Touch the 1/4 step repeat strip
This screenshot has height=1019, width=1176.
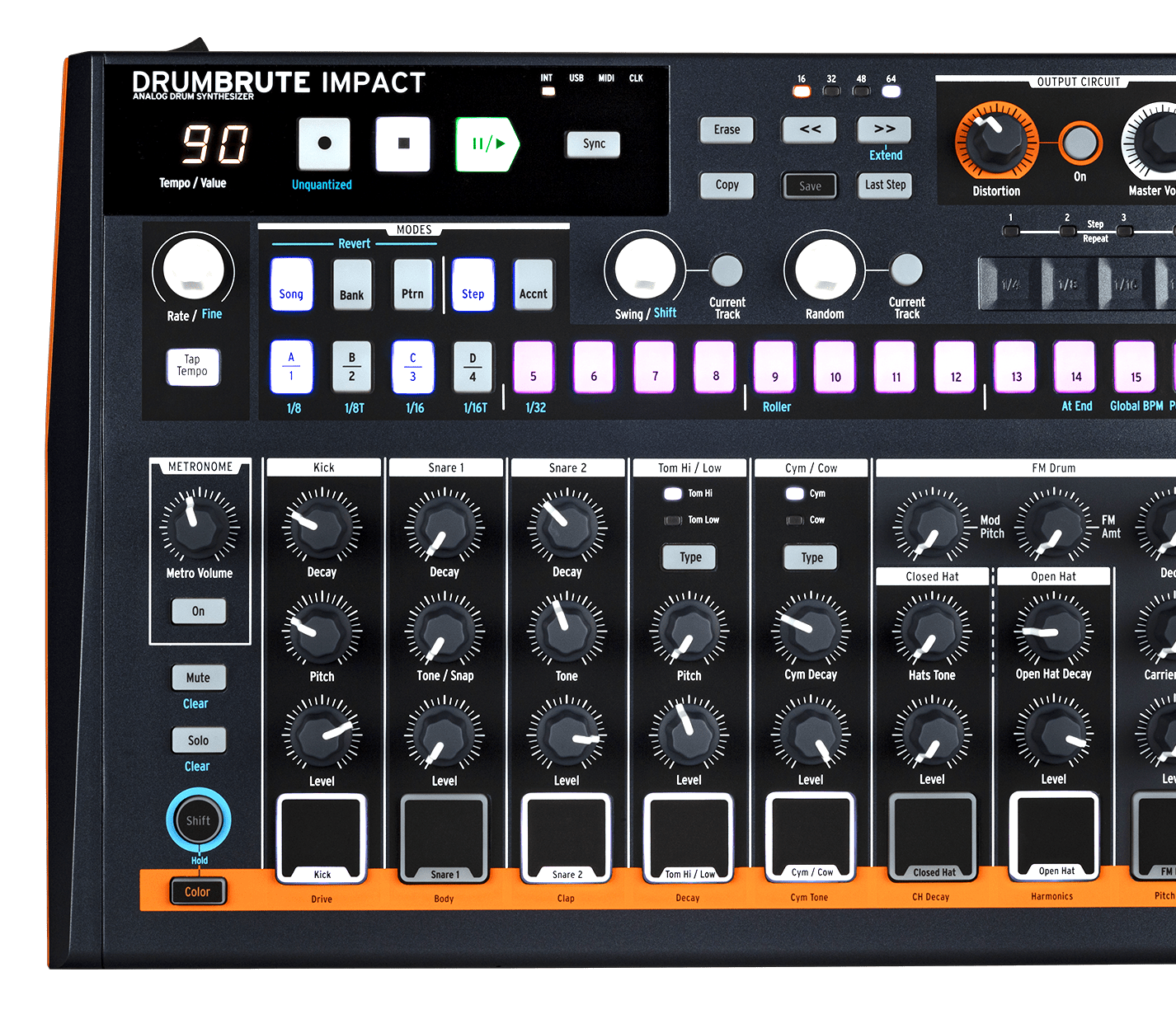(x=1008, y=284)
